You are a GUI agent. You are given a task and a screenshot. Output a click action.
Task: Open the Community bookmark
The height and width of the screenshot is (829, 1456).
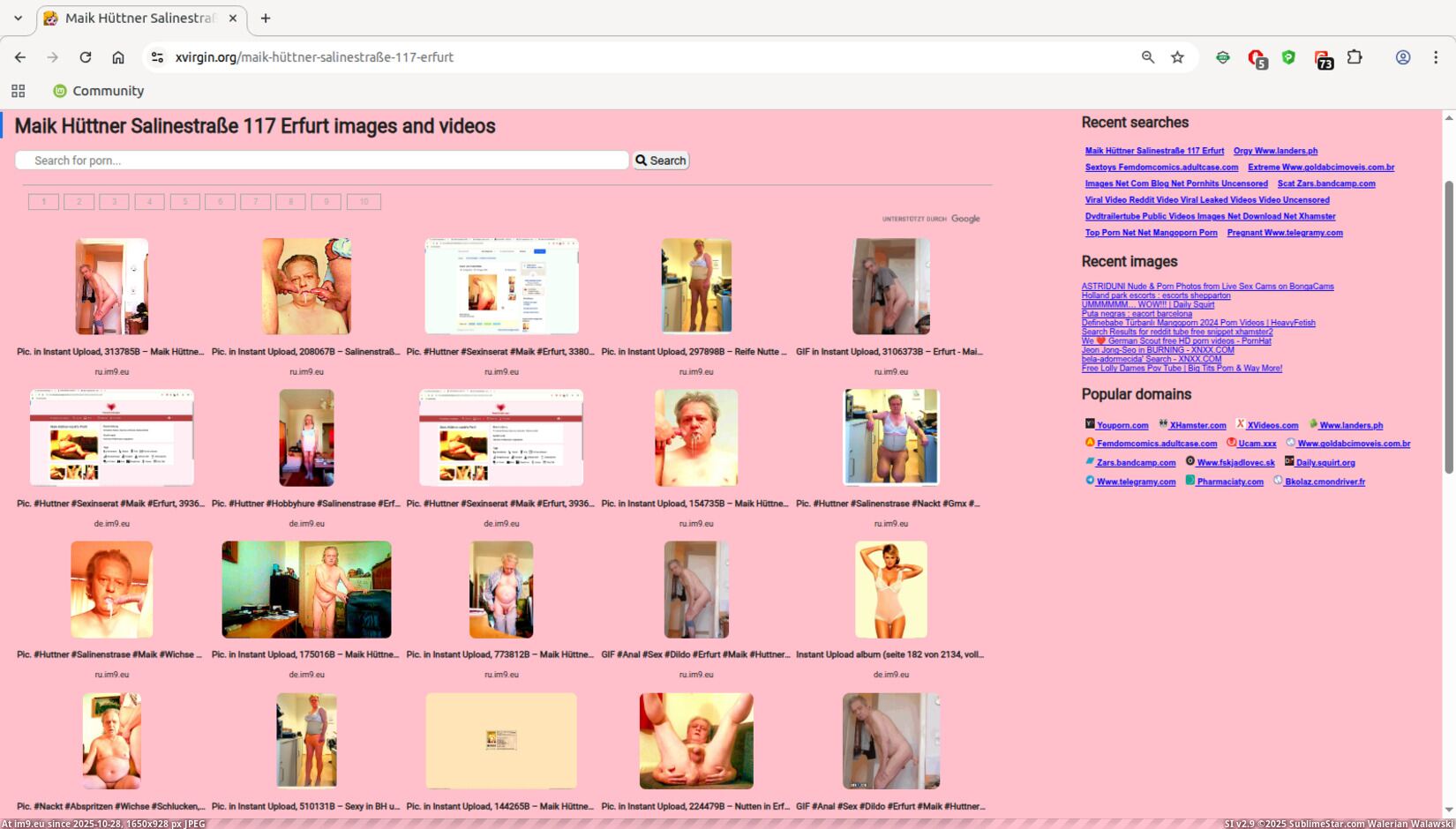click(98, 90)
